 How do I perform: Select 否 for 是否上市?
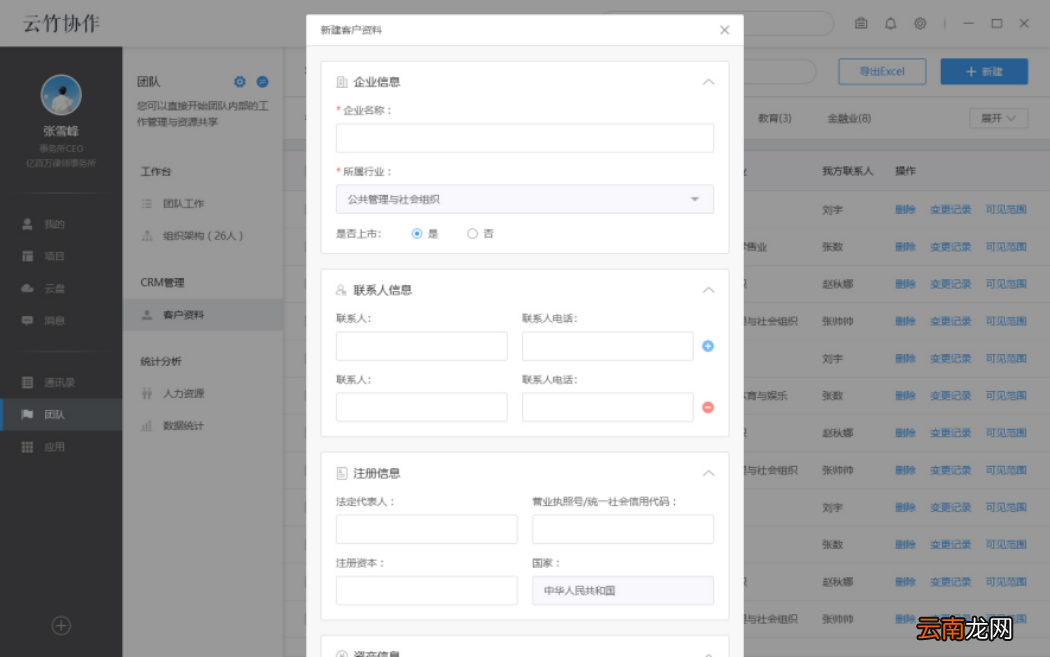[x=472, y=234]
